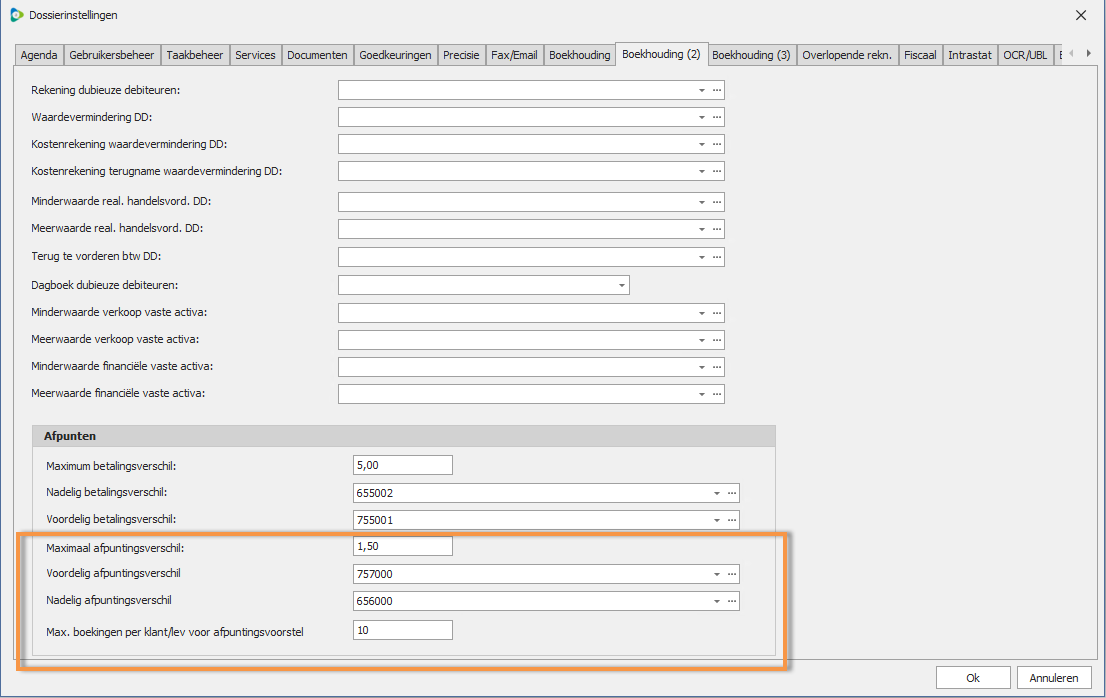Click Max. boekingen per klant/lev field

point(403,630)
